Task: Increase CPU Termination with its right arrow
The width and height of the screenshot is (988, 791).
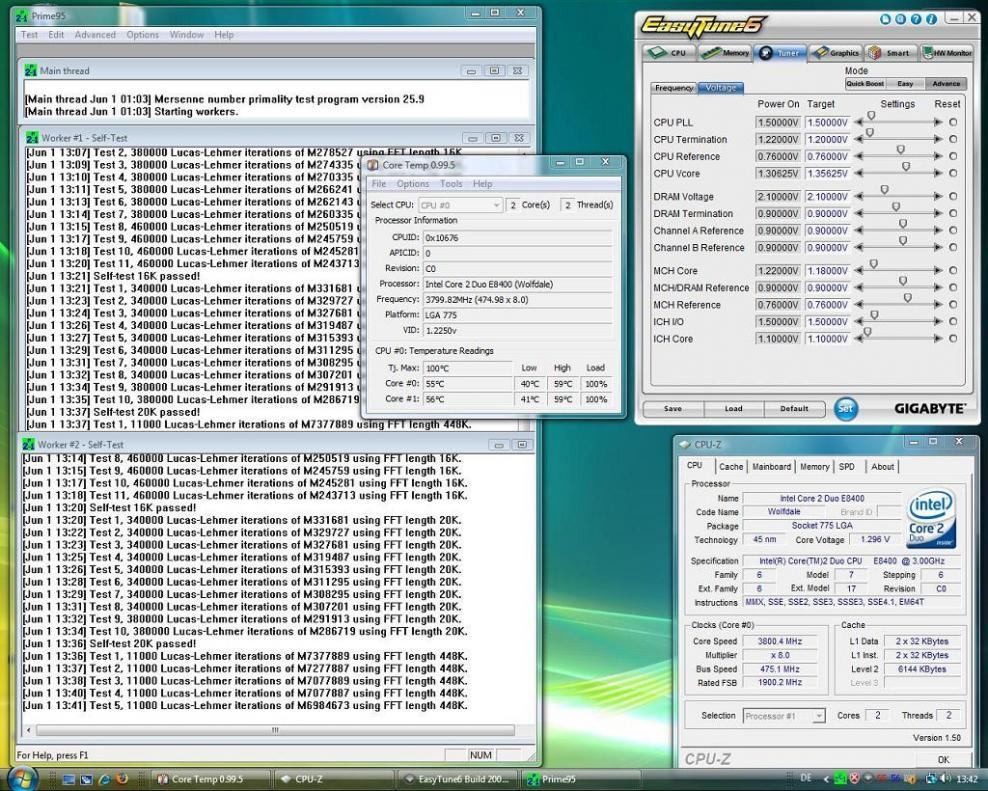Action: 938,139
